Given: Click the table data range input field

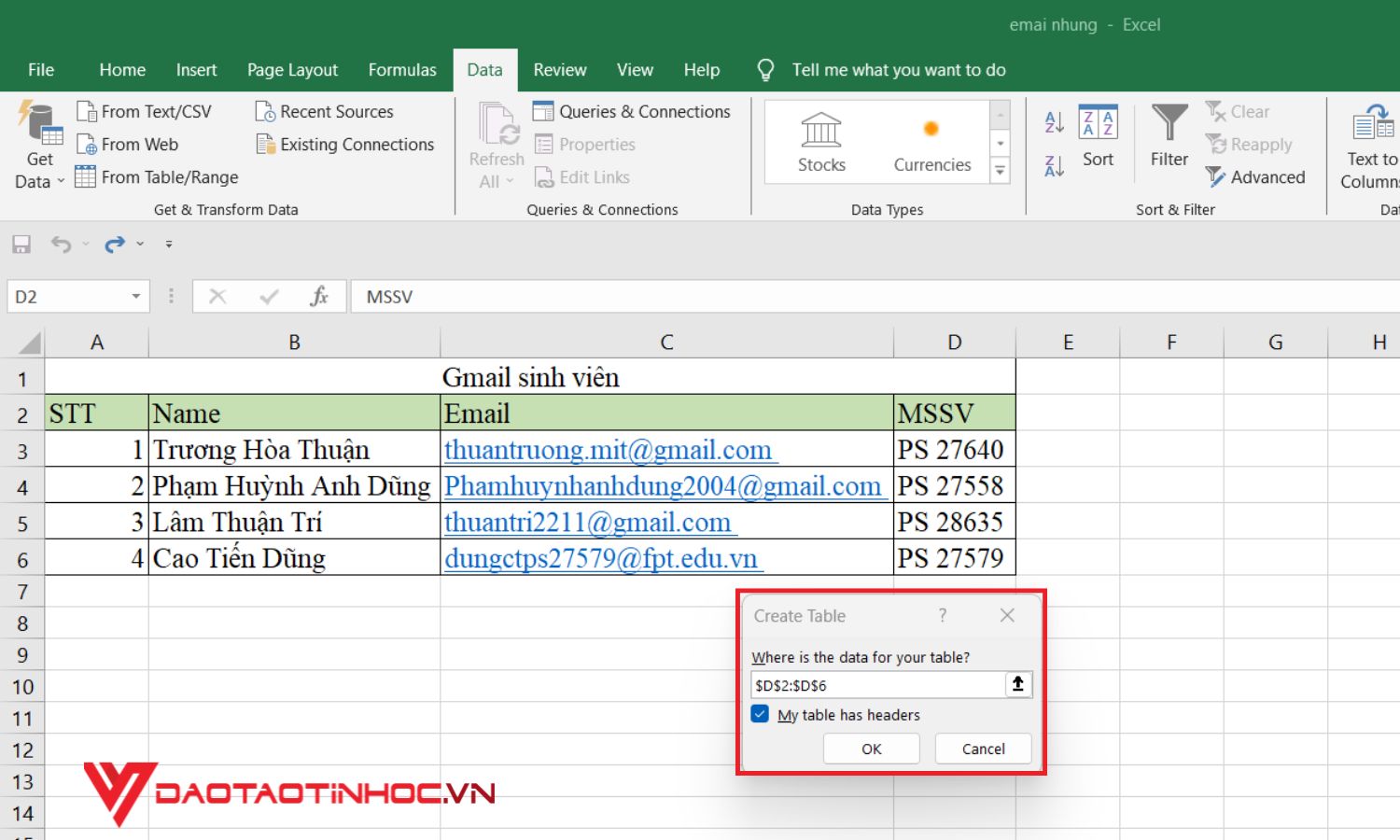Looking at the screenshot, I should [x=877, y=685].
